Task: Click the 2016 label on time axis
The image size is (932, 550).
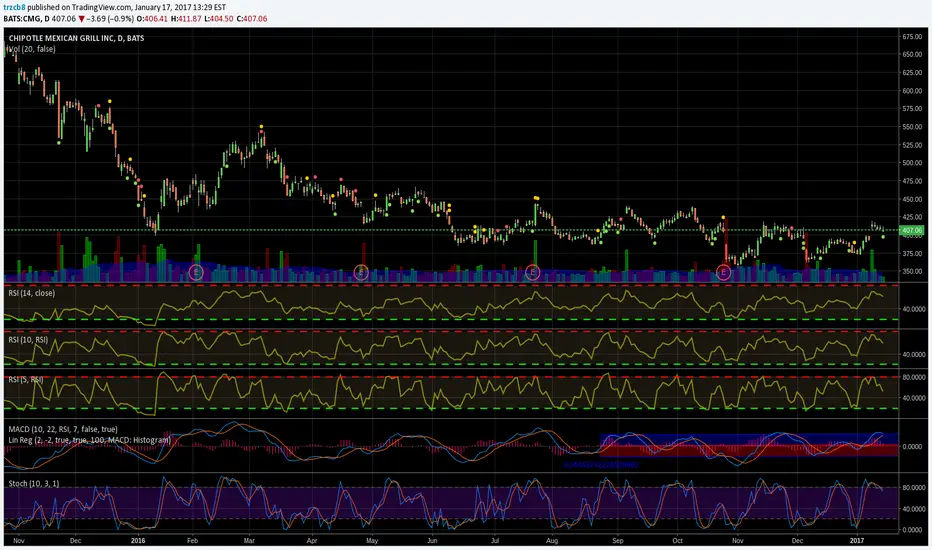Action: 137,541
